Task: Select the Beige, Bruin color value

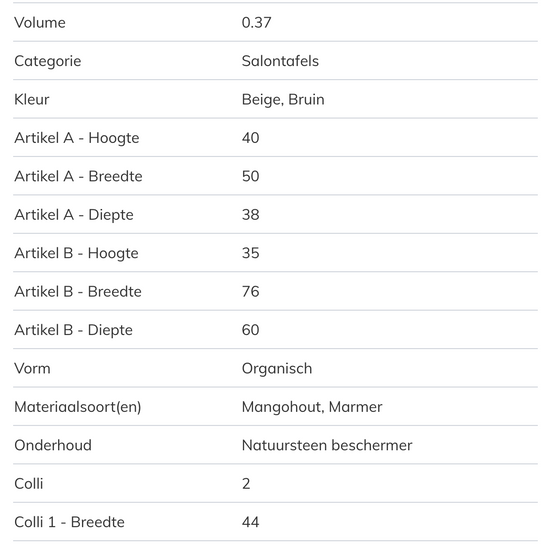Action: [283, 100]
